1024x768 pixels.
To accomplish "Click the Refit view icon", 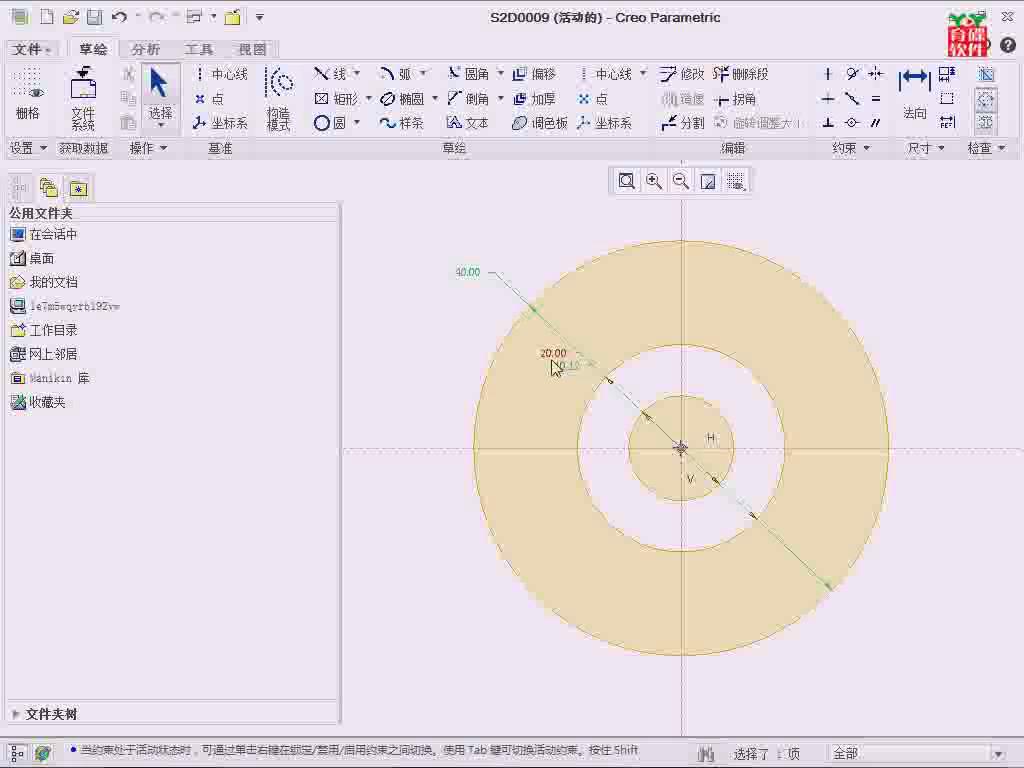I will pyautogui.click(x=626, y=181).
